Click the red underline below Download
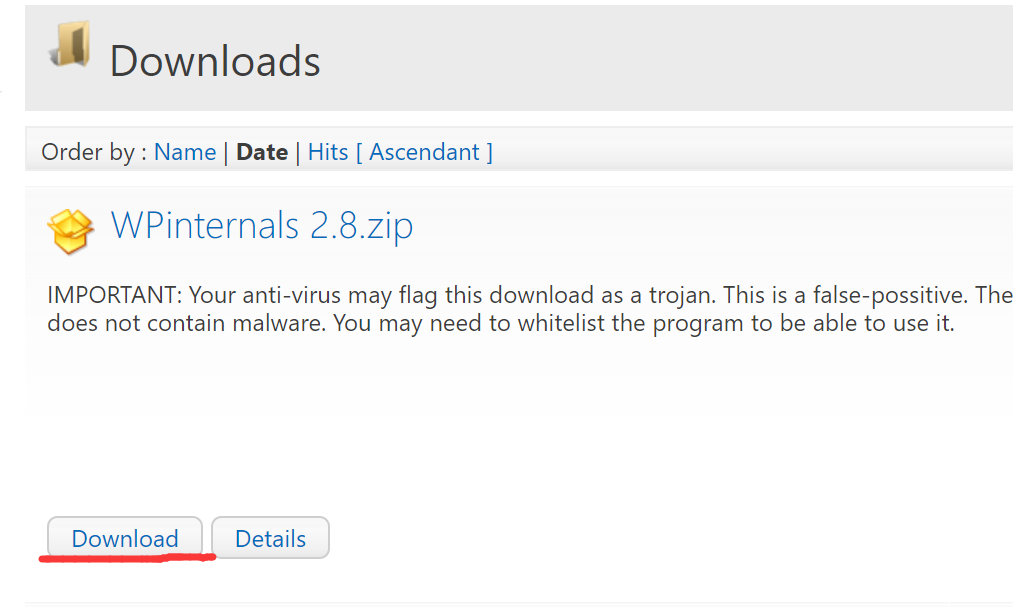The height and width of the screenshot is (607, 1013). (127, 557)
